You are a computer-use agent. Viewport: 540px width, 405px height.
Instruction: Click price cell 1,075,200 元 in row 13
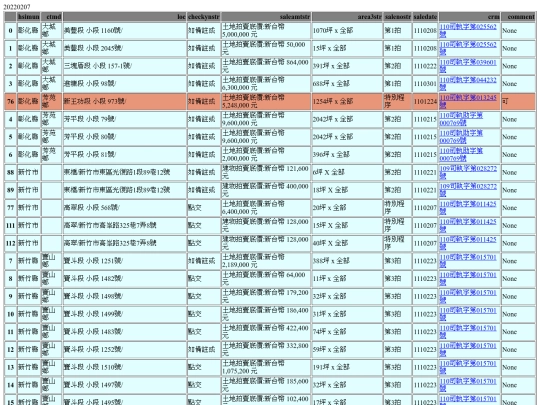(266, 367)
